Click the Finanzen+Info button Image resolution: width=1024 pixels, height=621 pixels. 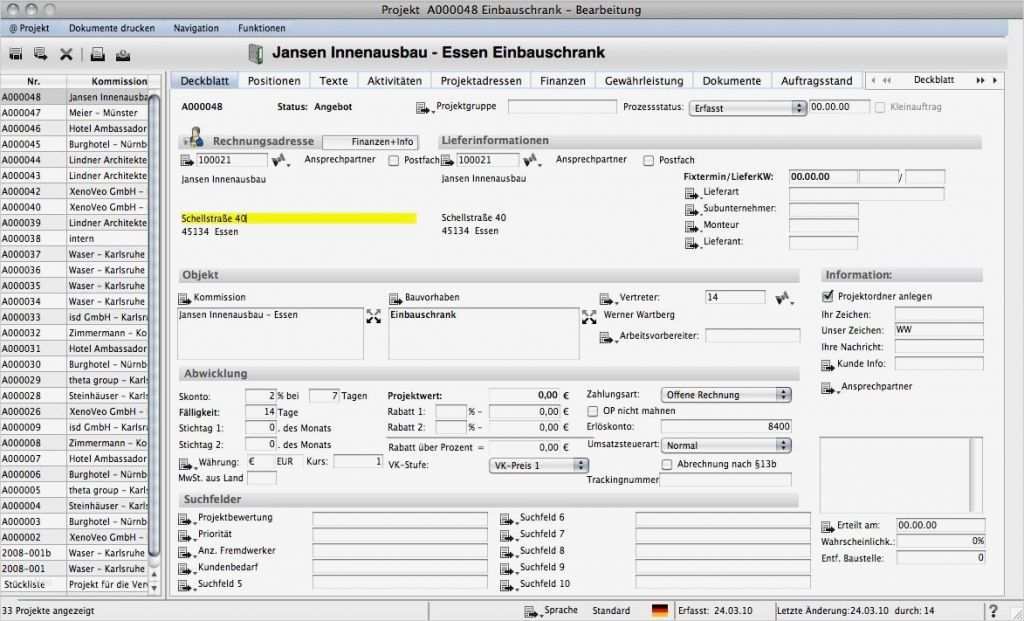[370, 142]
